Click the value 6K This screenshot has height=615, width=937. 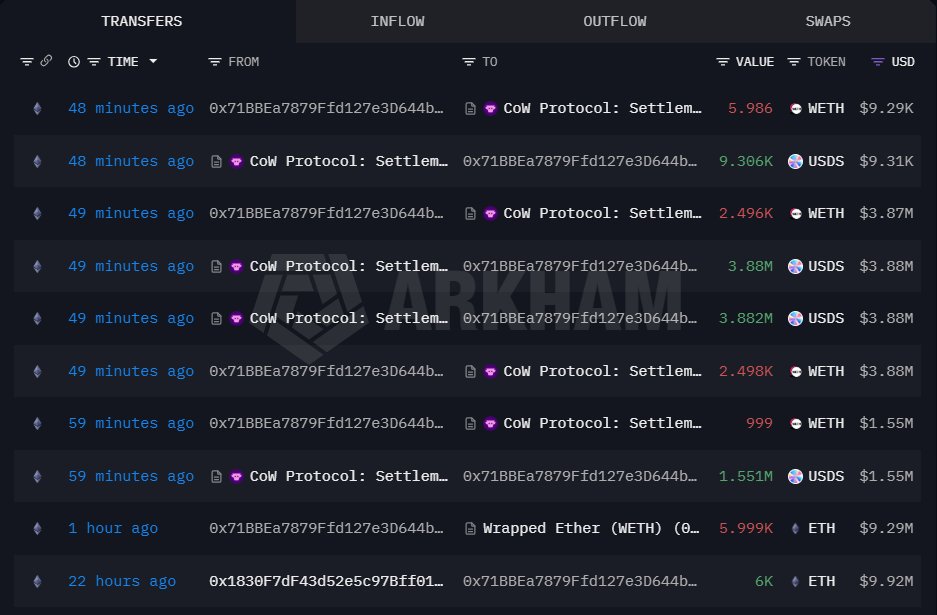764,581
